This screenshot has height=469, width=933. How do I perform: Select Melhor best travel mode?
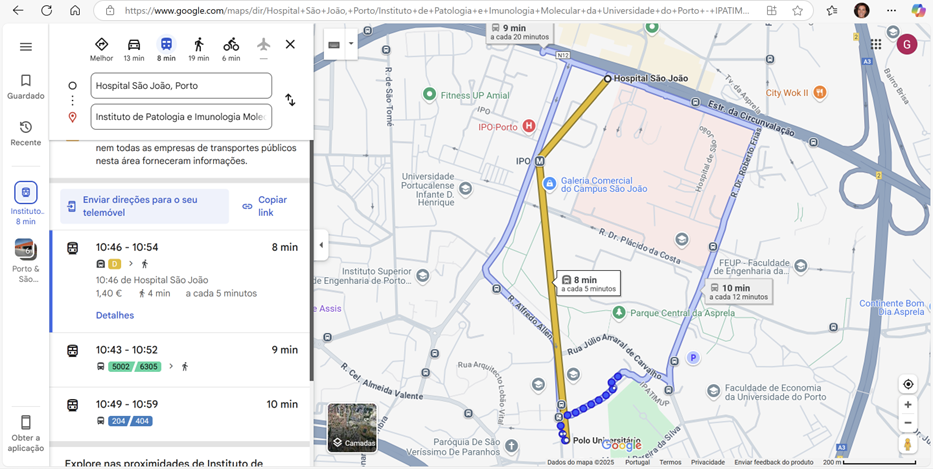pos(101,49)
